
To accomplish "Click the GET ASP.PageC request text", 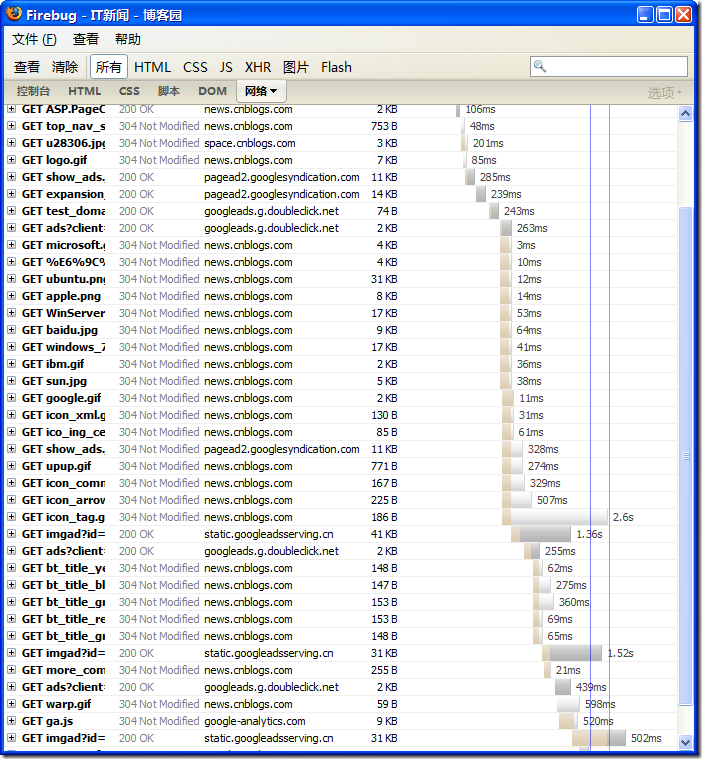I will coord(63,109).
